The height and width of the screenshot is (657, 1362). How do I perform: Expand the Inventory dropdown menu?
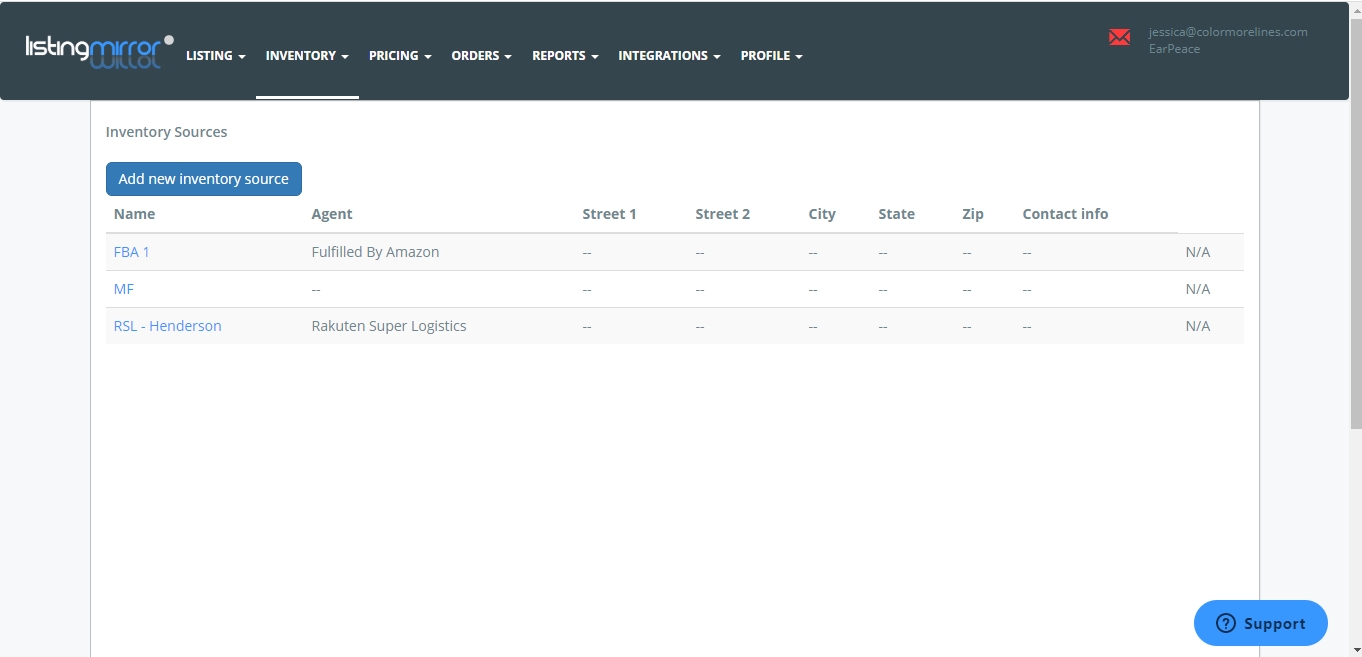(x=307, y=56)
